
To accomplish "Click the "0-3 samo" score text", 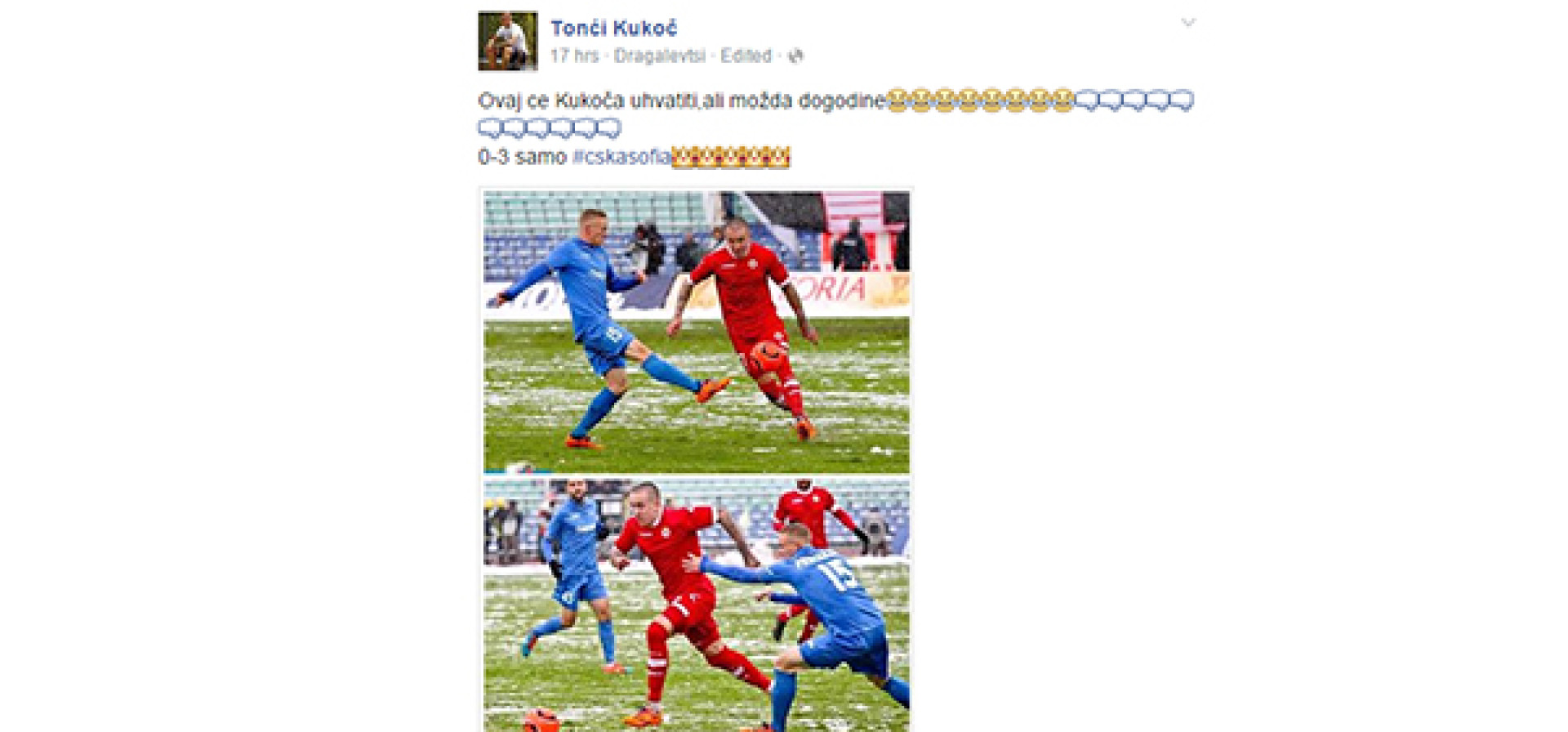I will click(522, 156).
